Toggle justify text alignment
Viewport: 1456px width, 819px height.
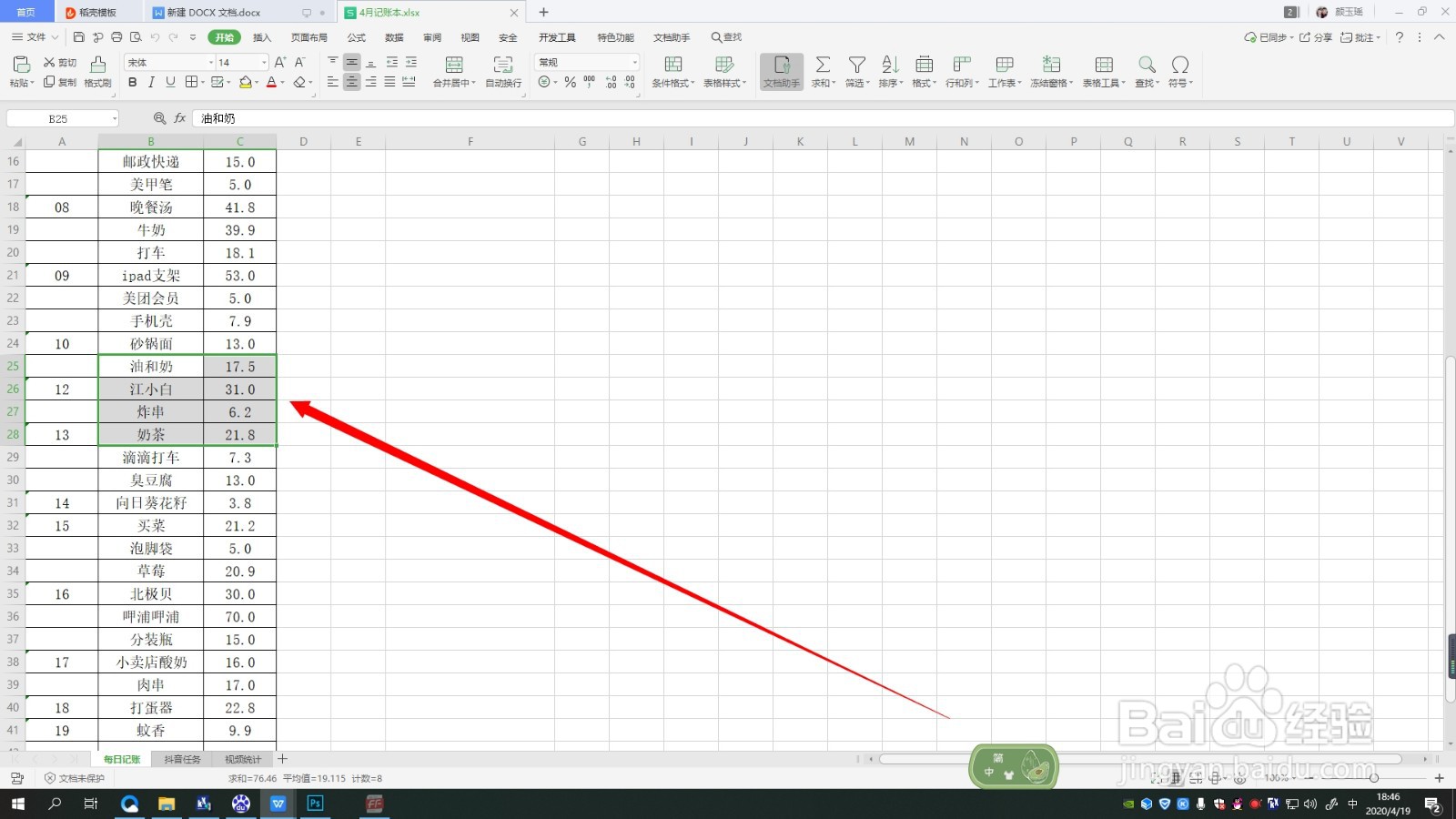coord(389,82)
